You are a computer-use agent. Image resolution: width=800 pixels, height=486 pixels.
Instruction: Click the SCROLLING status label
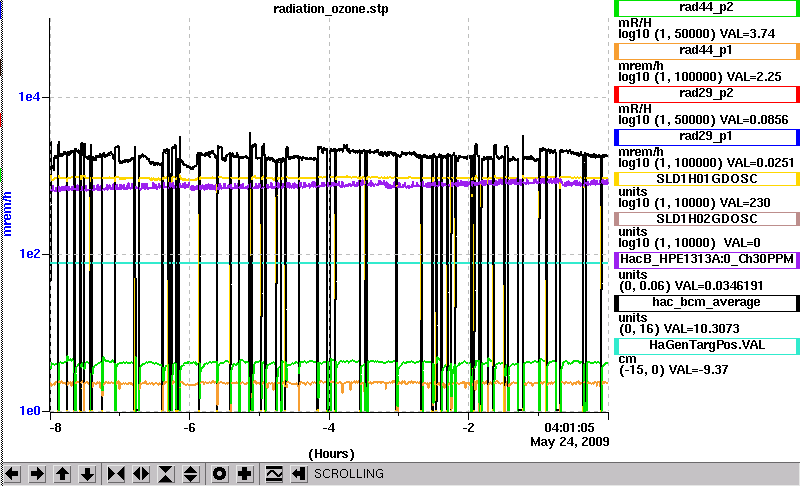click(349, 474)
